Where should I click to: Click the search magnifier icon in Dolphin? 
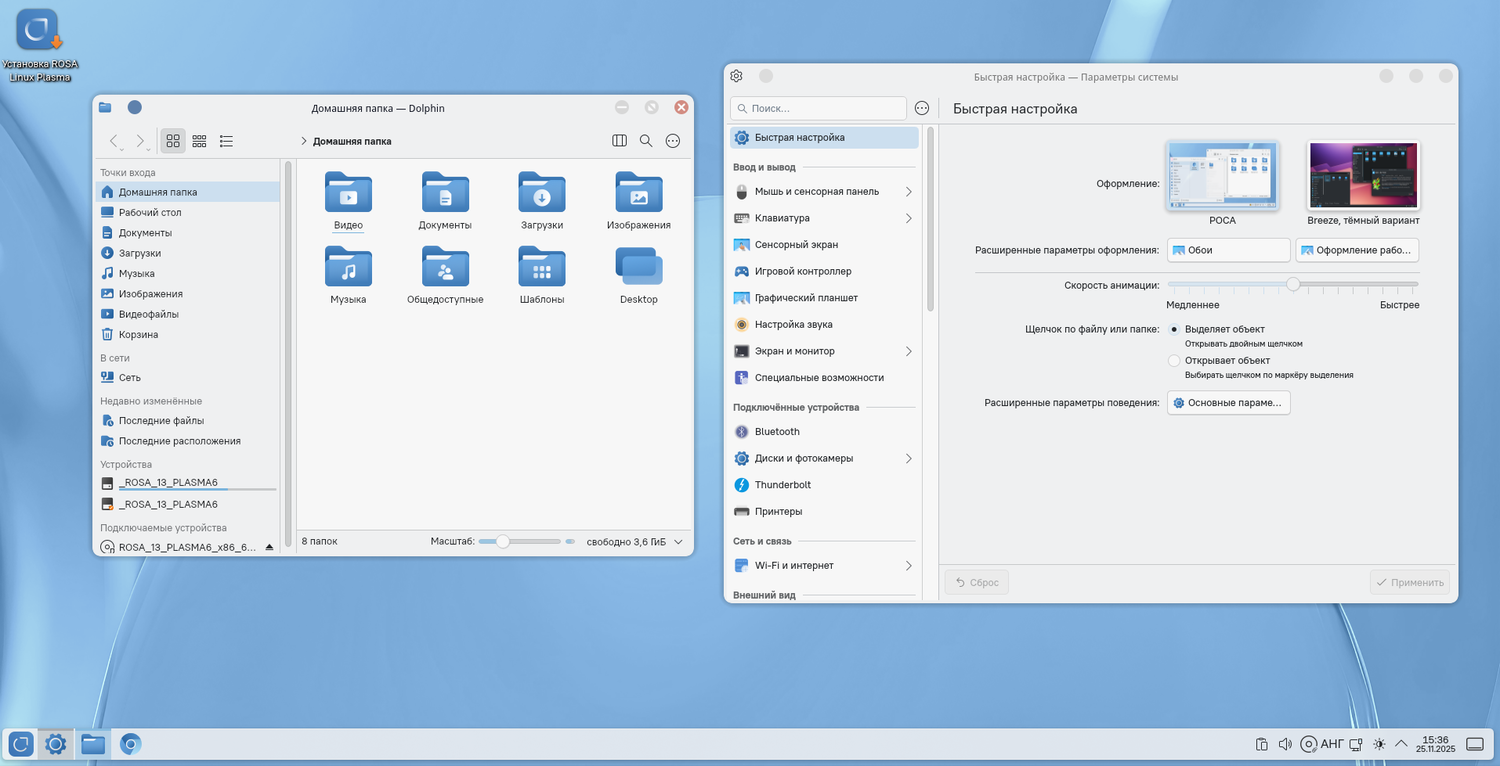tap(646, 141)
